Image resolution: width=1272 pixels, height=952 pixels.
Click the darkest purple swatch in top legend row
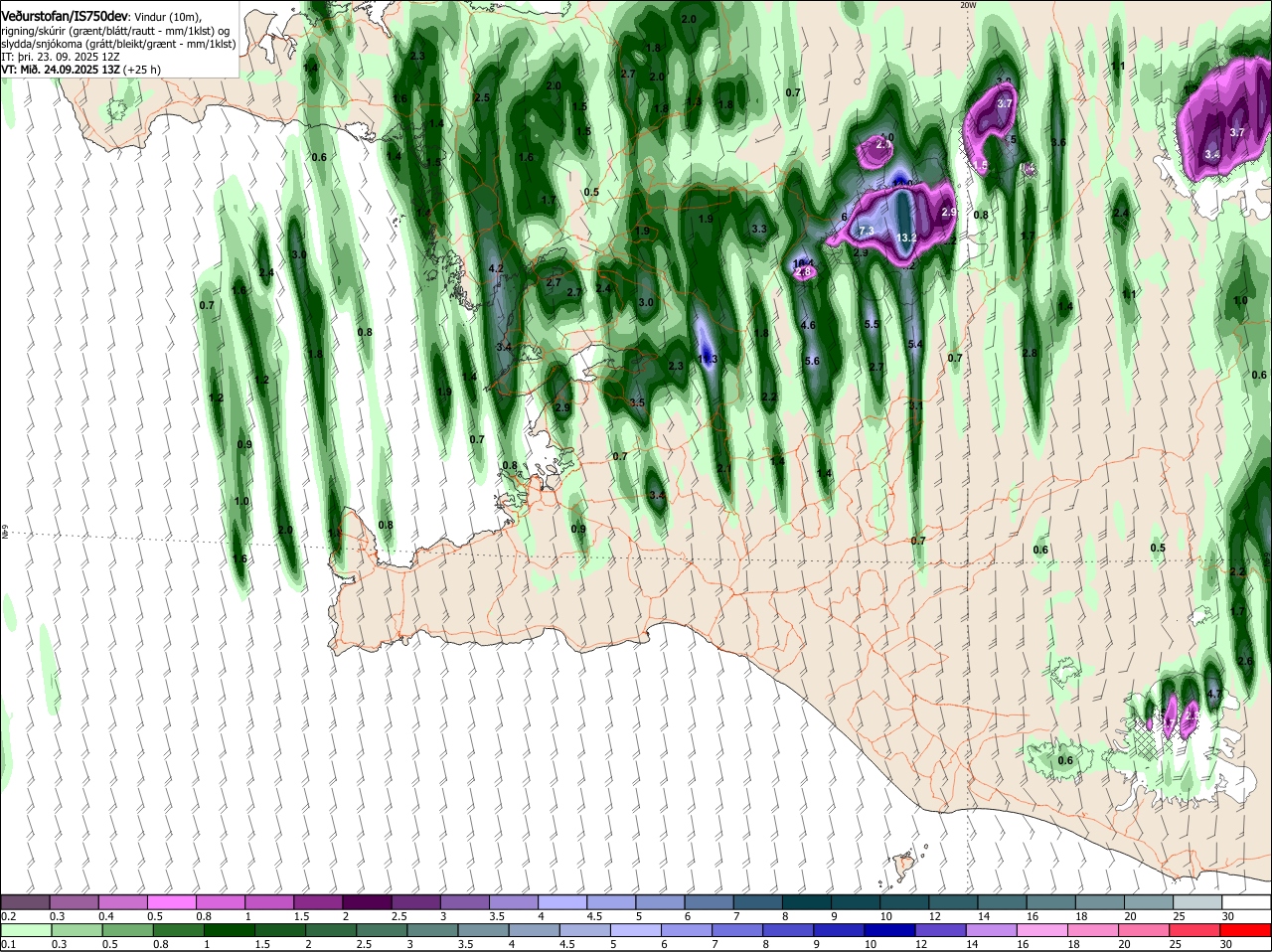(368, 902)
